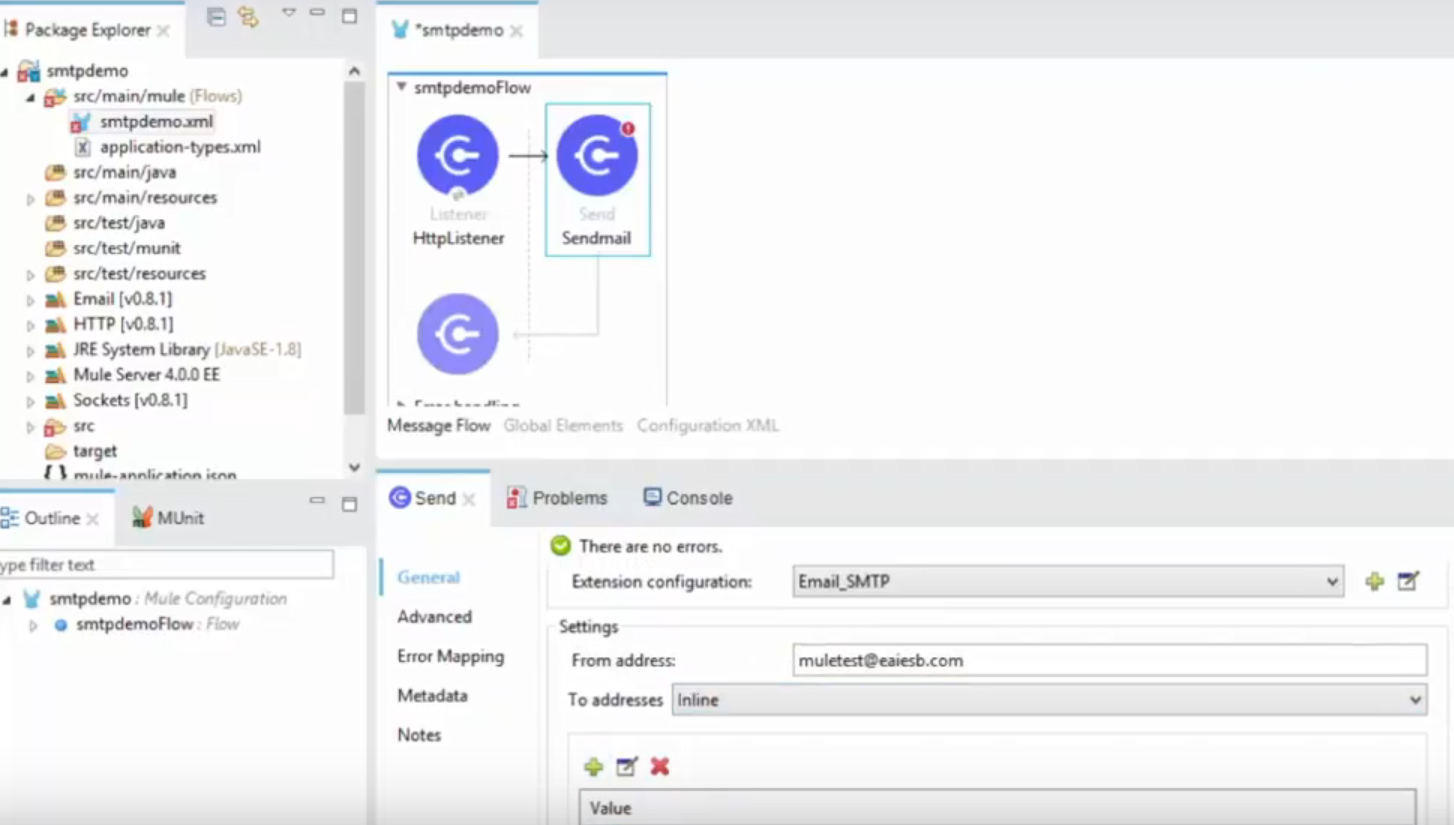Expand the src/main/resources folder
Viewport: 1454px width, 825px height.
pyautogui.click(x=31, y=199)
